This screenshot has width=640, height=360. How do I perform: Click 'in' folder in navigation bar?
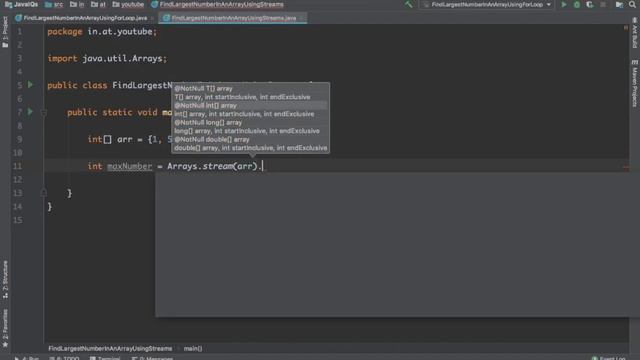click(77, 4)
